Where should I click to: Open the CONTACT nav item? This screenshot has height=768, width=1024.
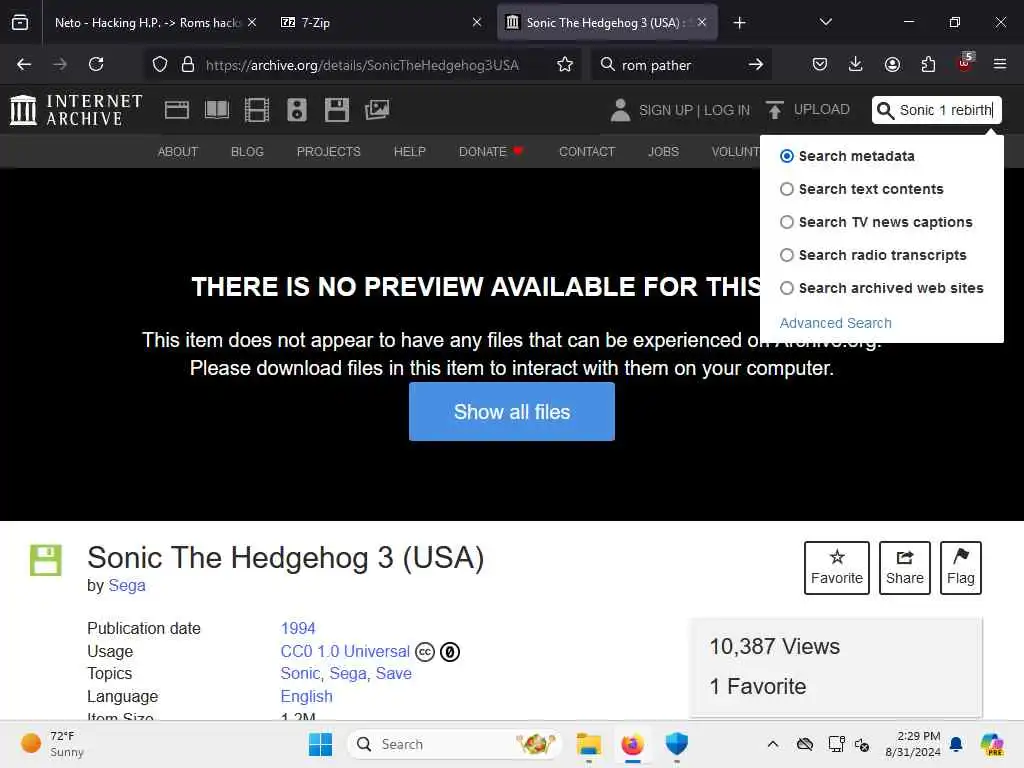point(586,152)
